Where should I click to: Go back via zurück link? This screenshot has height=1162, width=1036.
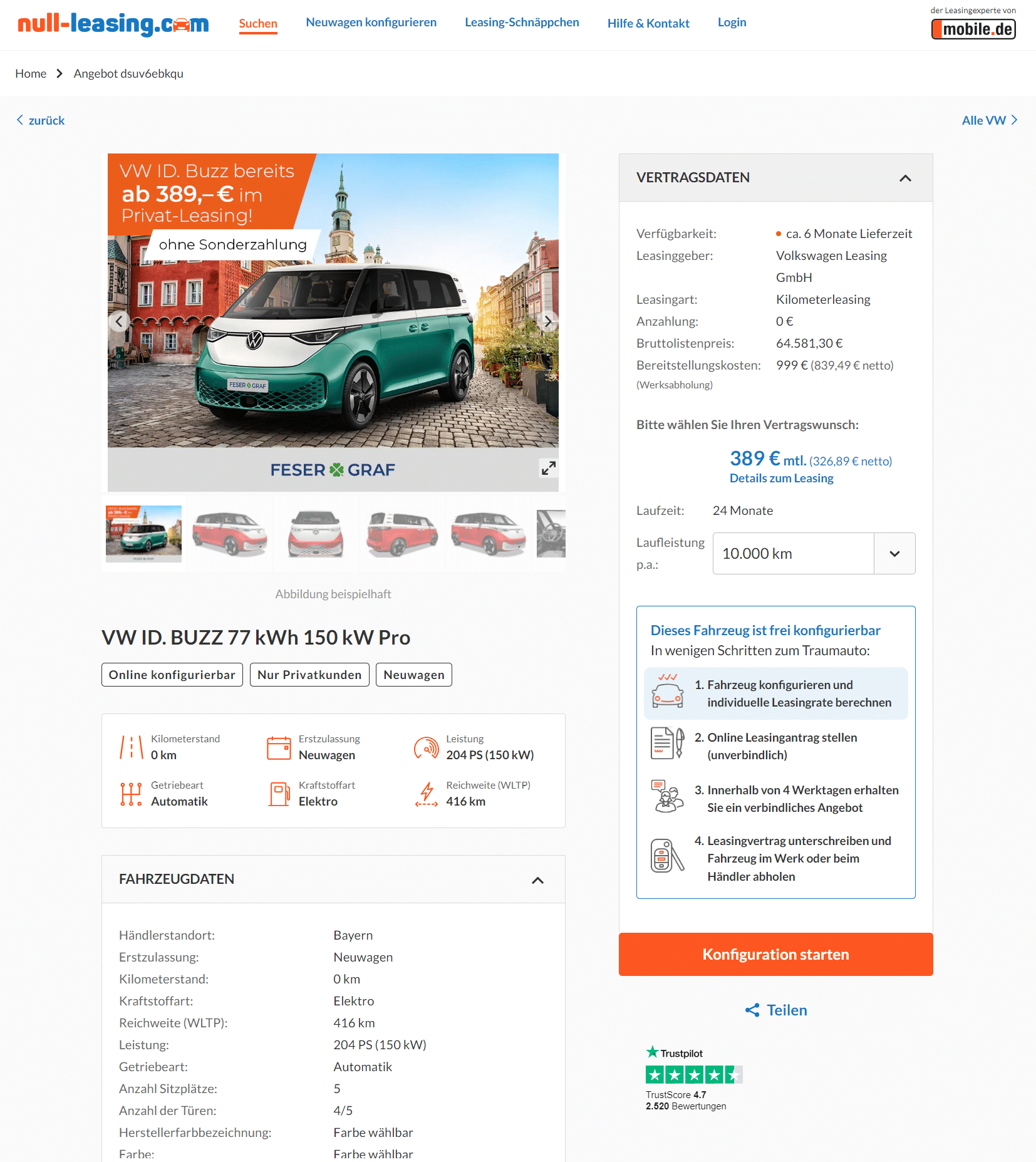tap(41, 120)
